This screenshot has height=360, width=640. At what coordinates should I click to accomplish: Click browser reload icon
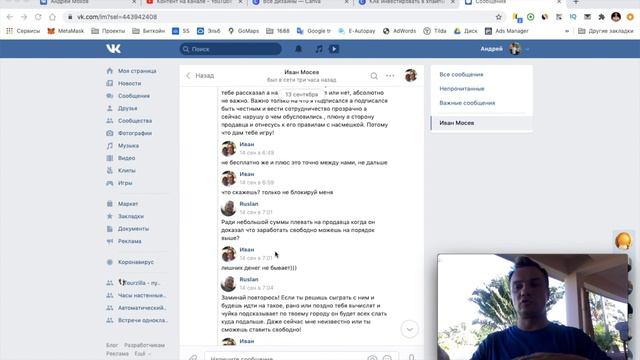(x=38, y=17)
